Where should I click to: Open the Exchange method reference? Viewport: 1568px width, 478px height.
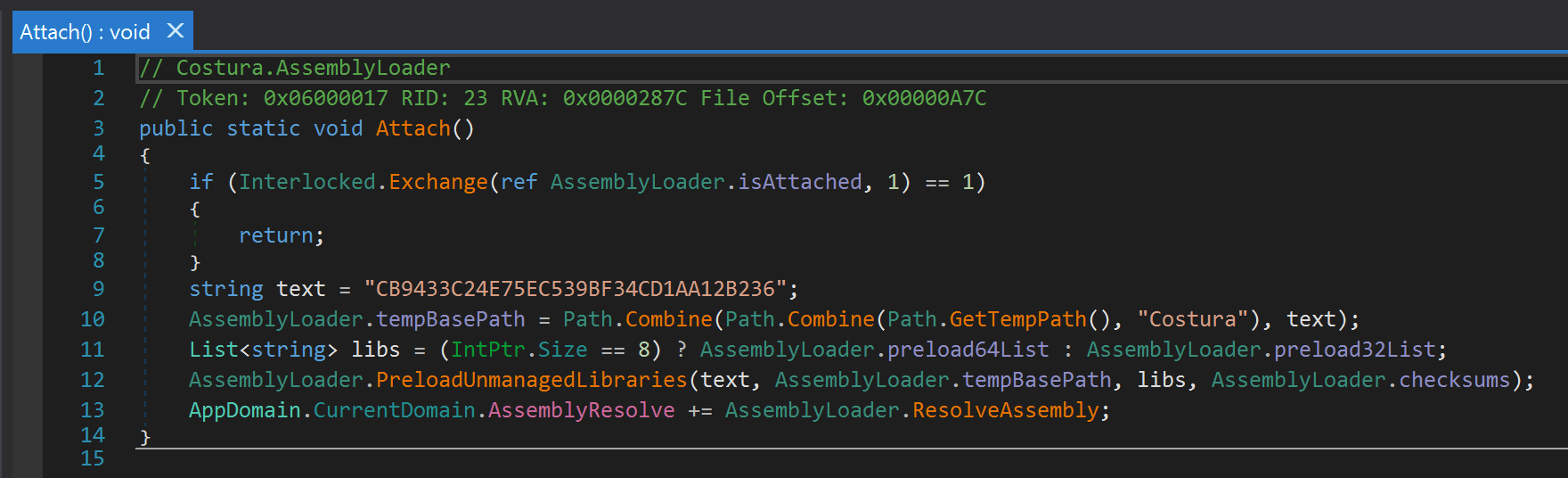(438, 182)
